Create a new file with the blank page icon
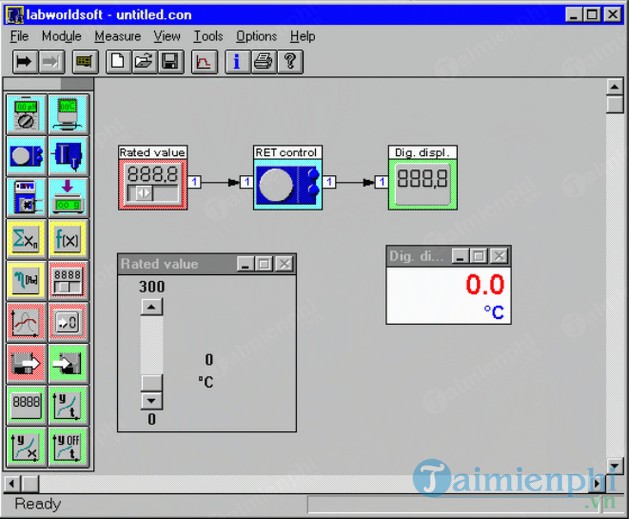629x519 pixels. [118, 61]
